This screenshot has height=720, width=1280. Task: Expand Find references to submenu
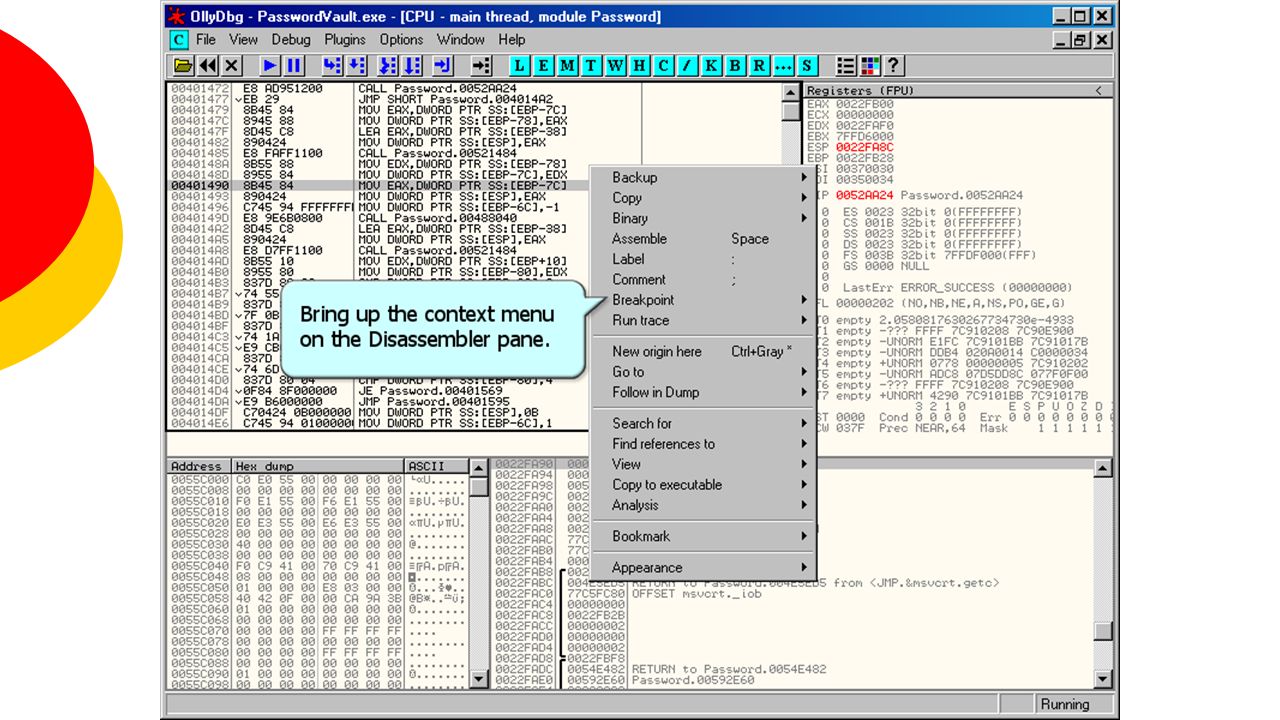coord(704,444)
